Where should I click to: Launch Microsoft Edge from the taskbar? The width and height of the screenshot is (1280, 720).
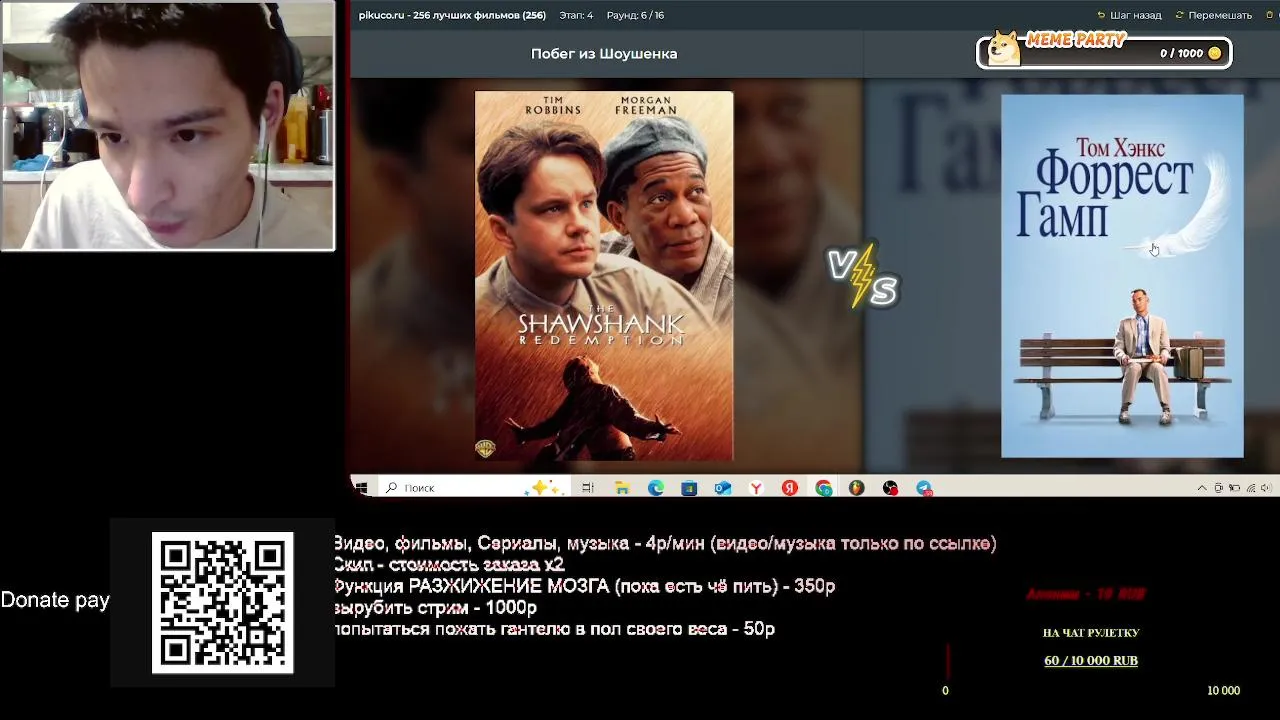656,488
